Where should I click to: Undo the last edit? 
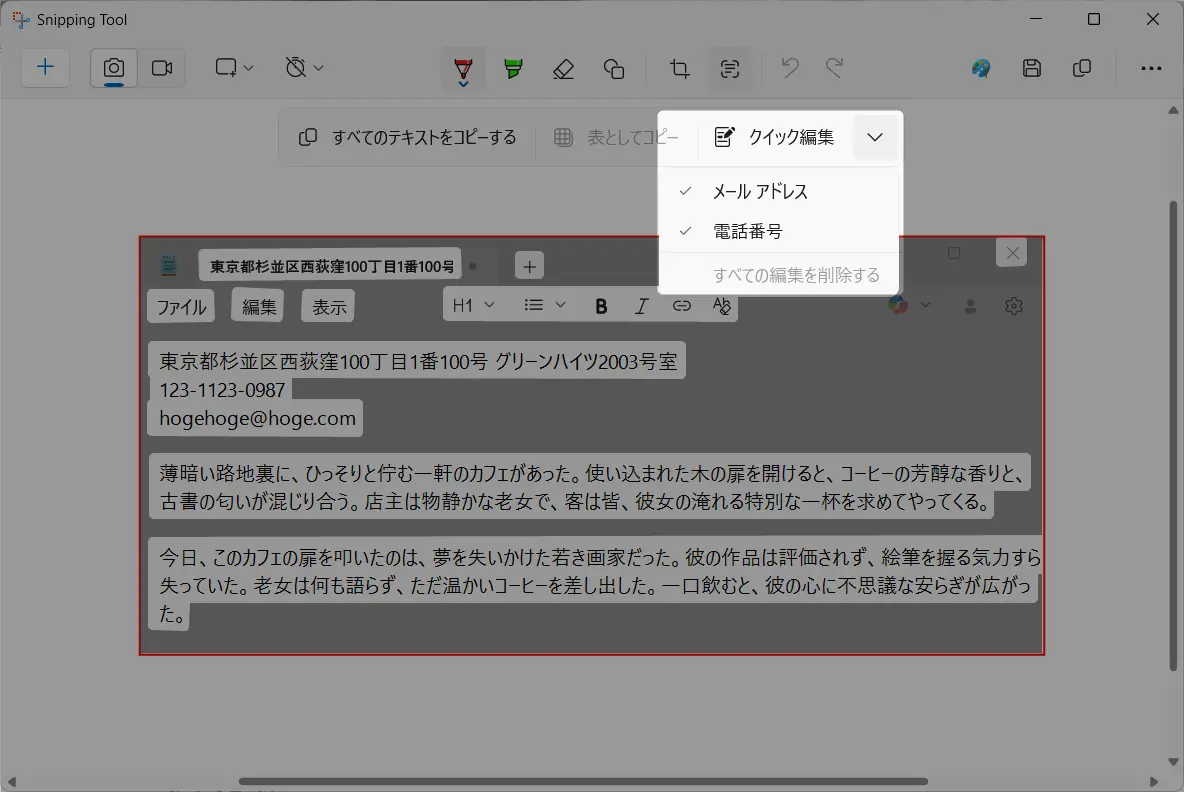(790, 69)
